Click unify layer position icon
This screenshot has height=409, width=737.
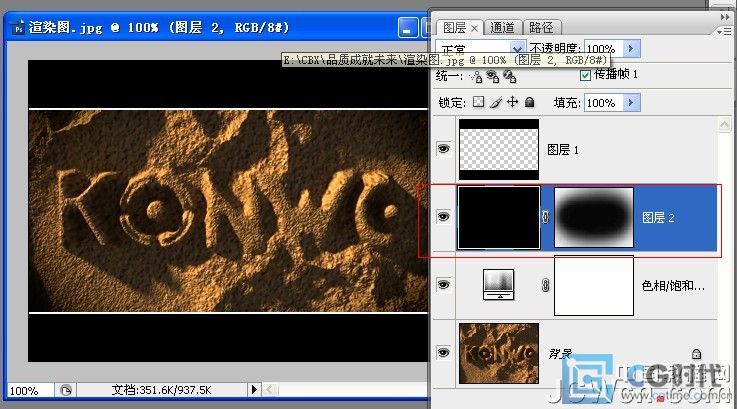476,77
